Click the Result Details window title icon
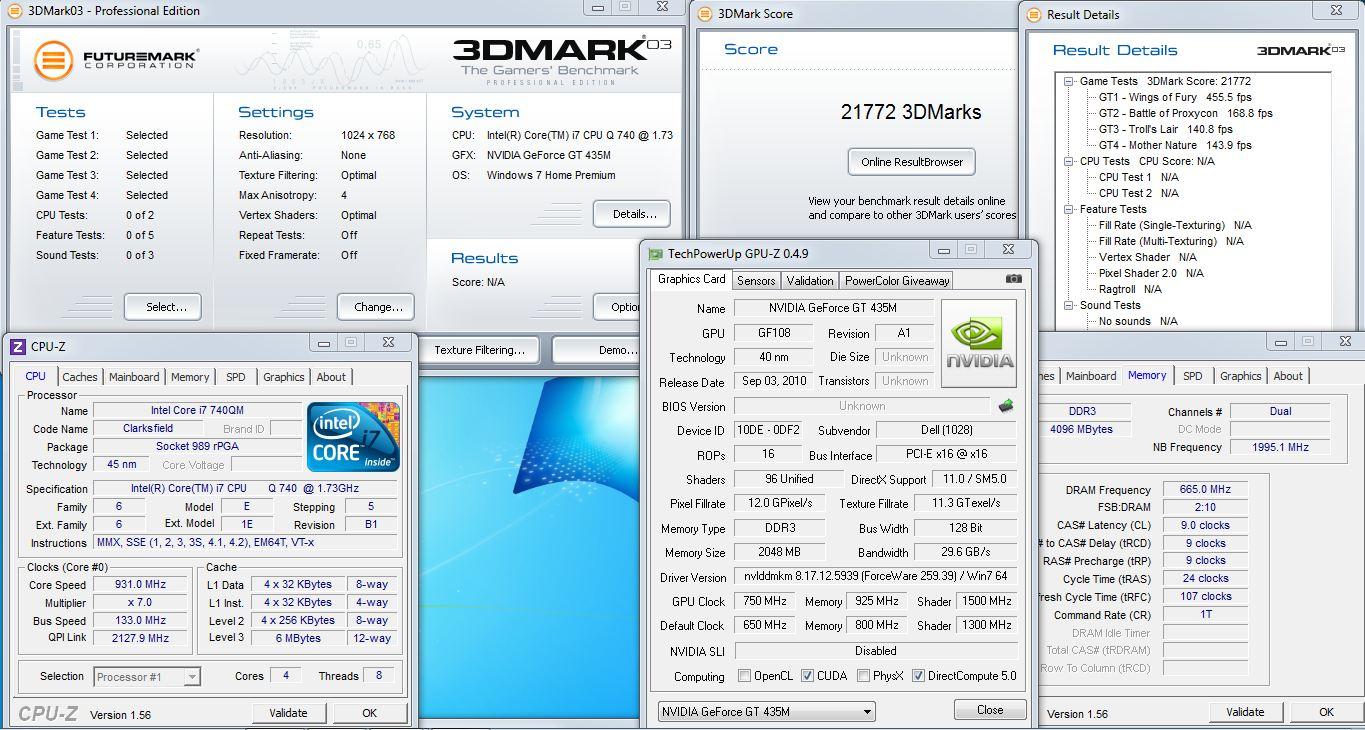 (x=1033, y=14)
